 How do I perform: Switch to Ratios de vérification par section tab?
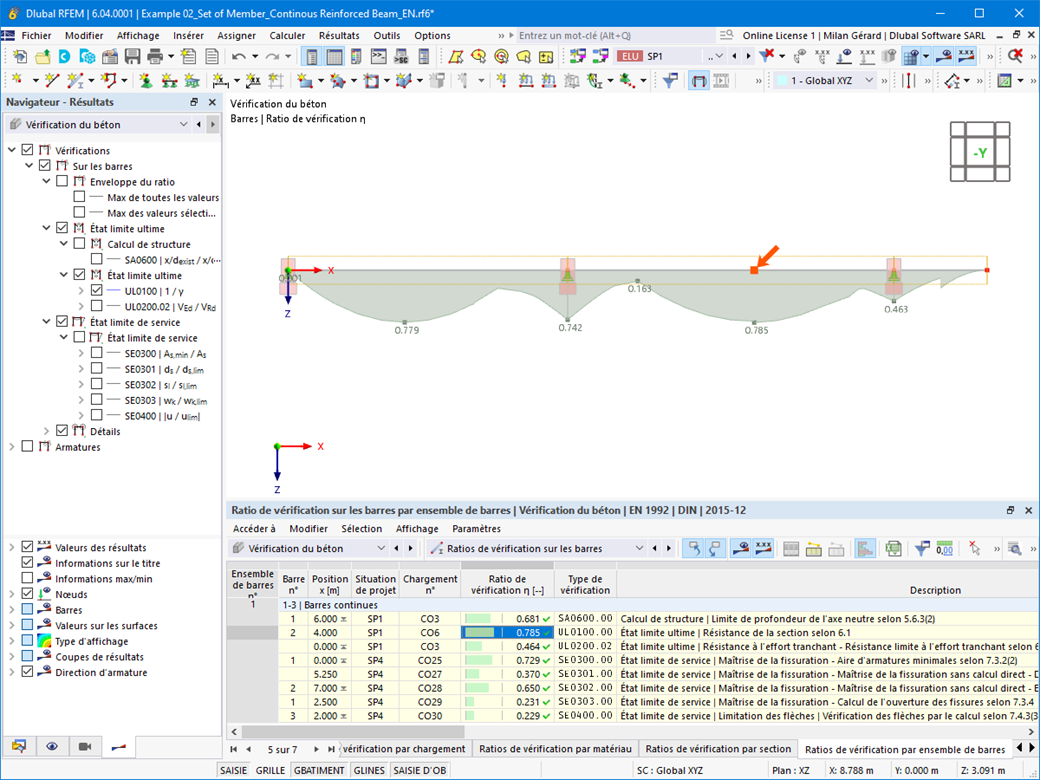717,749
